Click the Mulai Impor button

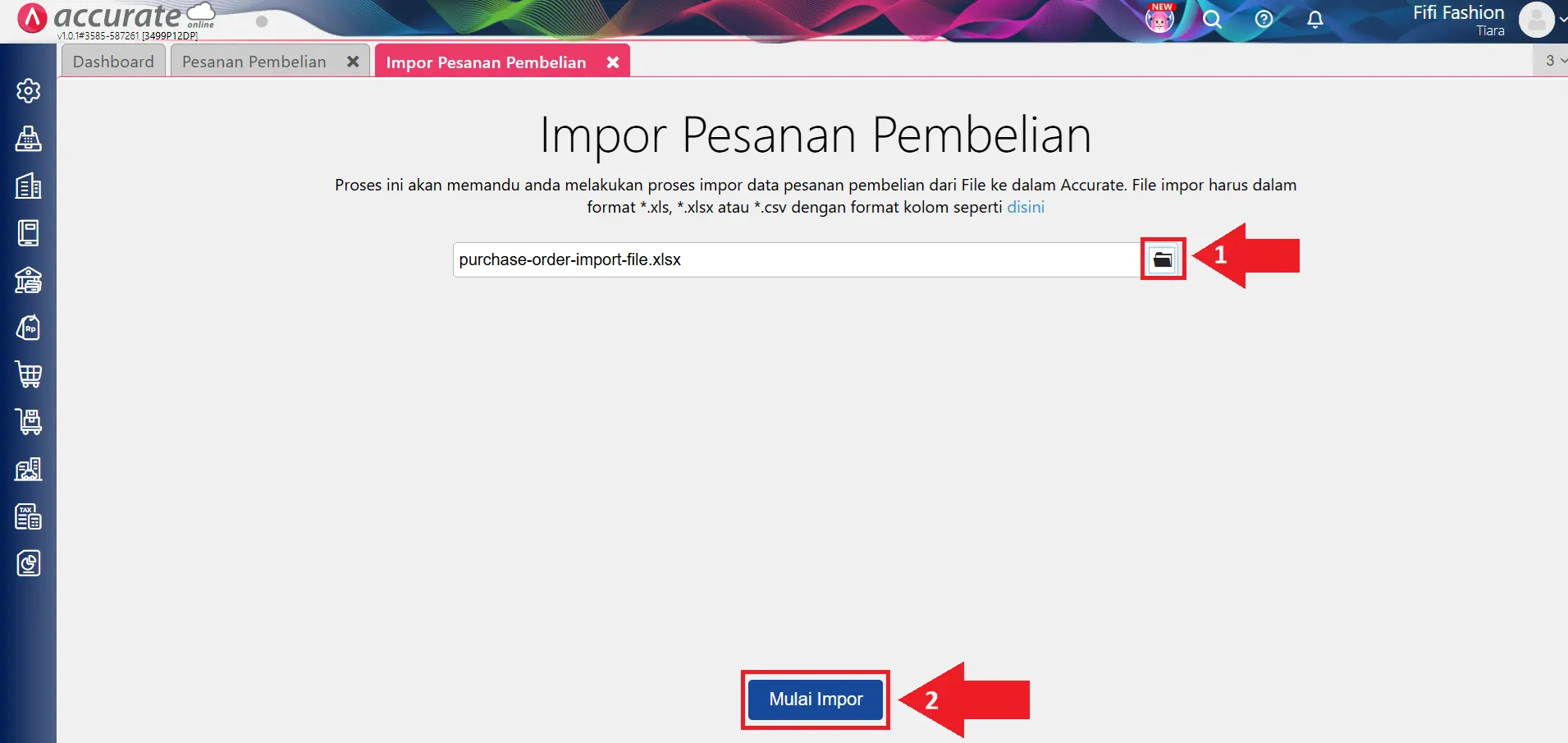point(814,699)
